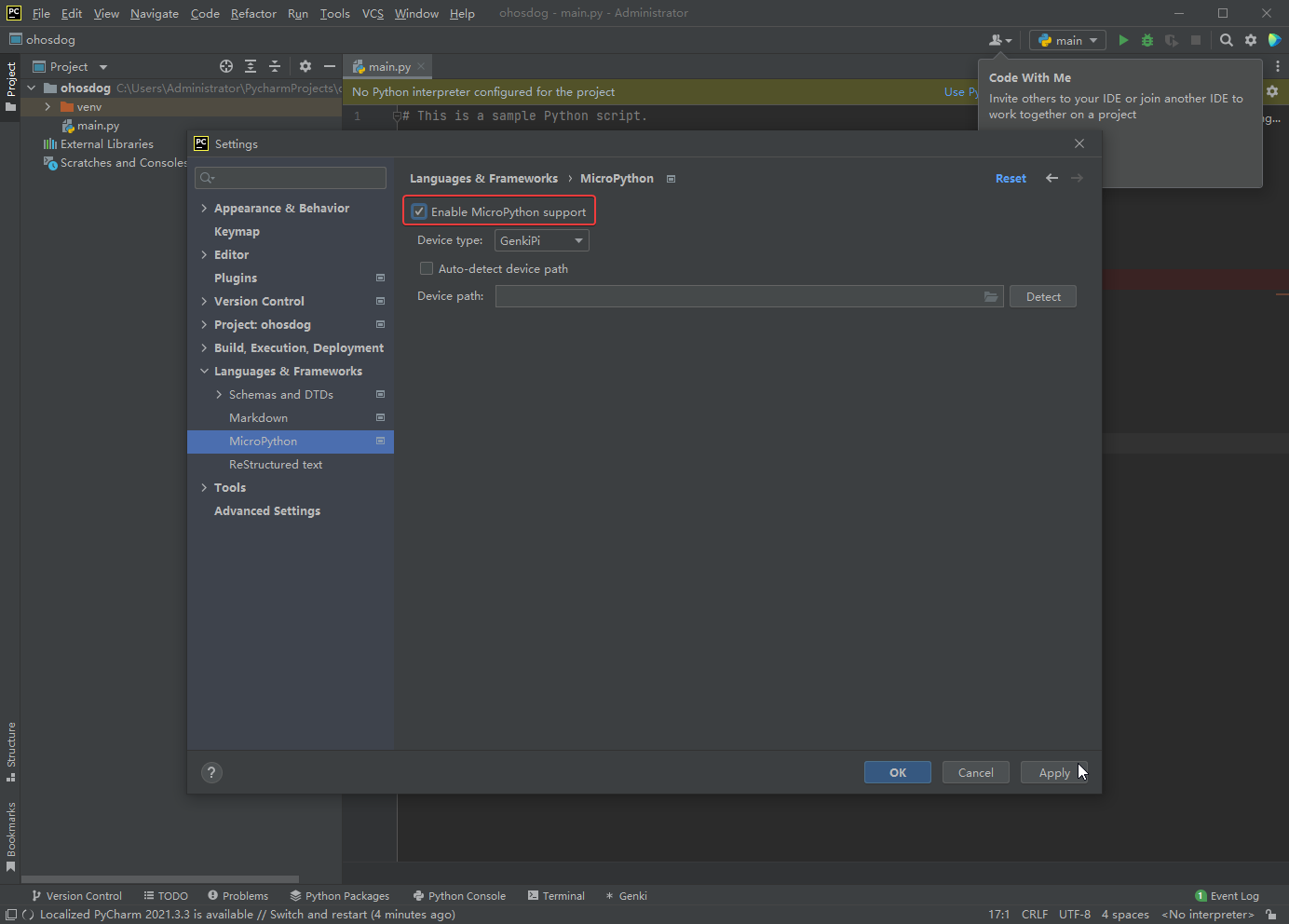Collapse Languages & Frameworks group
This screenshot has height=924, width=1289.
(204, 372)
